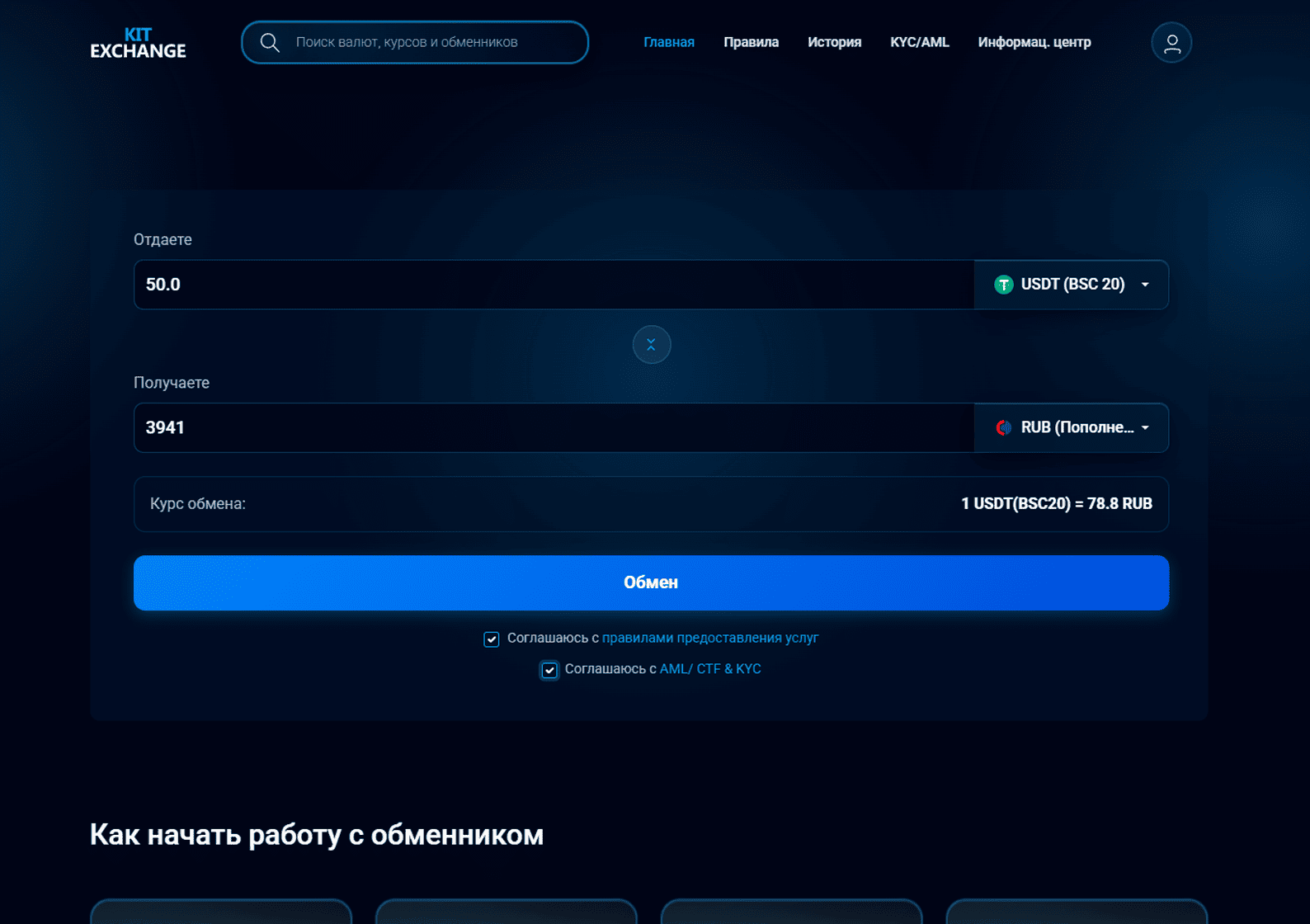The width and height of the screenshot is (1310, 924).
Task: Click the KIT Exchange logo
Action: [x=138, y=43]
